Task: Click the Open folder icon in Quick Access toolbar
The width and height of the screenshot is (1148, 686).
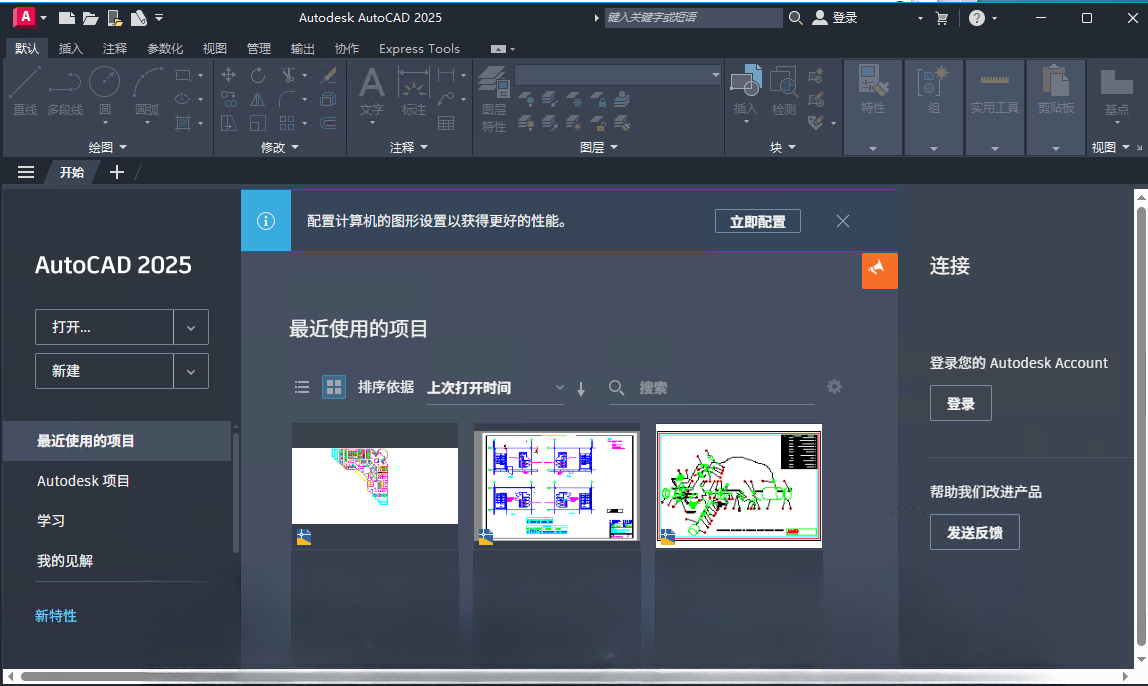Action: (x=90, y=18)
